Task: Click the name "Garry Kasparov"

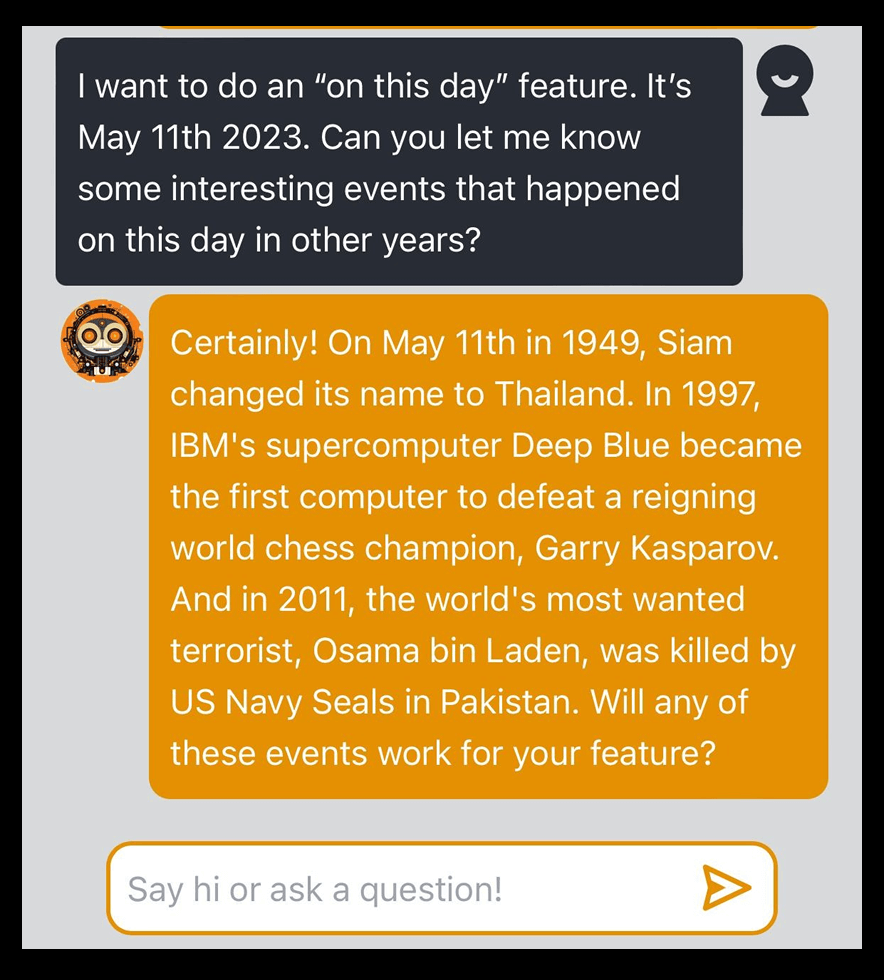Action: 656,549
